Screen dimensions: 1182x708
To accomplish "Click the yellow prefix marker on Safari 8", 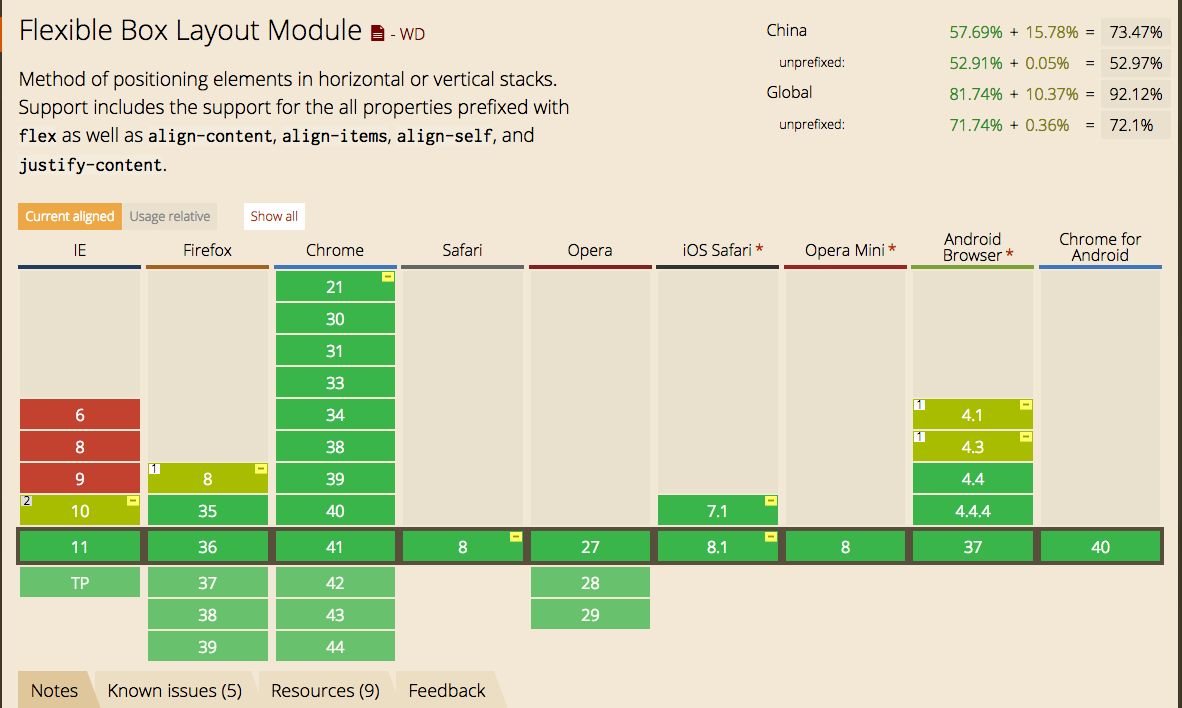I will (x=516, y=537).
